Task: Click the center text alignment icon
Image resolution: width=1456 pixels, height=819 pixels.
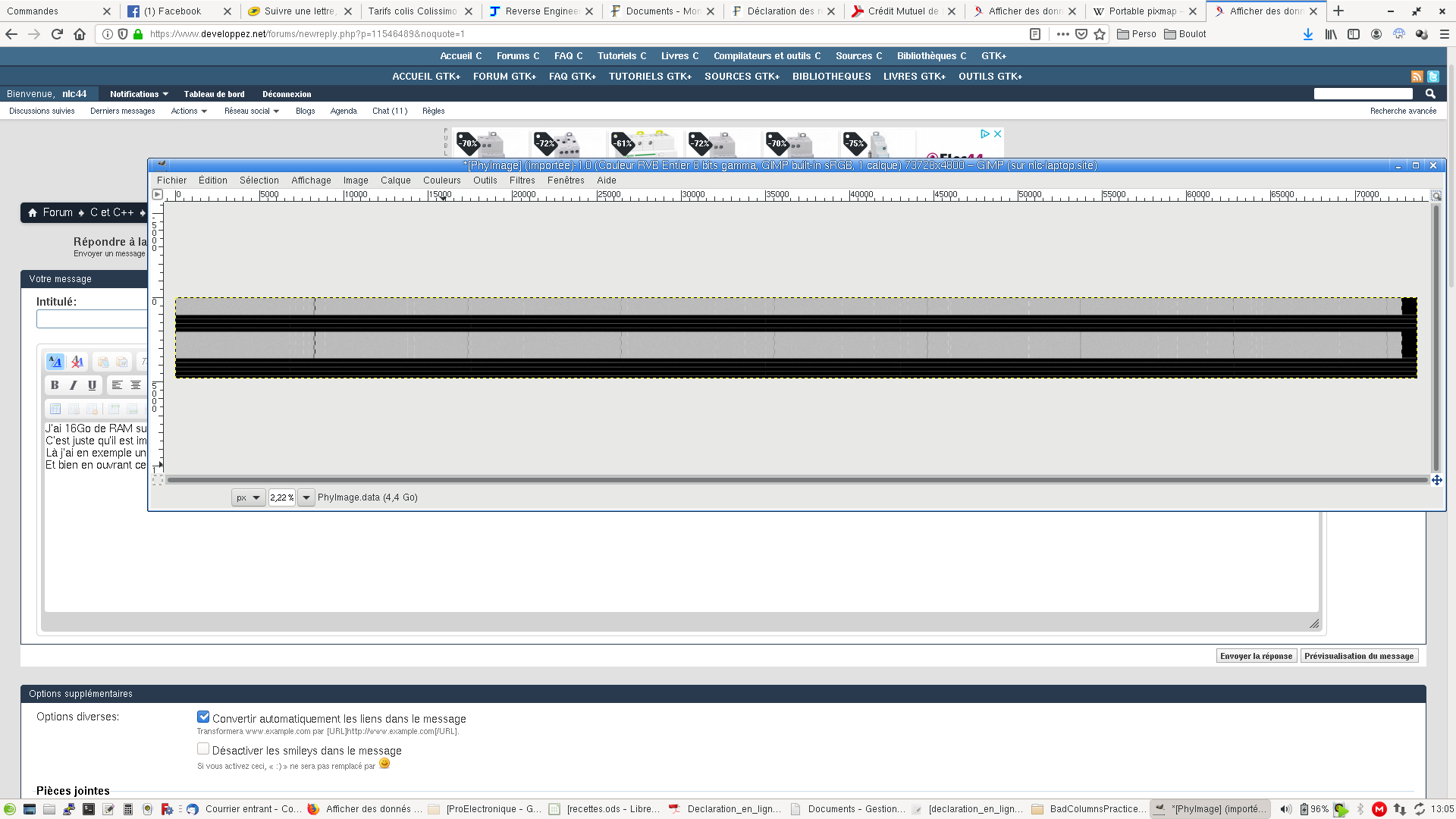Action: pos(136,385)
